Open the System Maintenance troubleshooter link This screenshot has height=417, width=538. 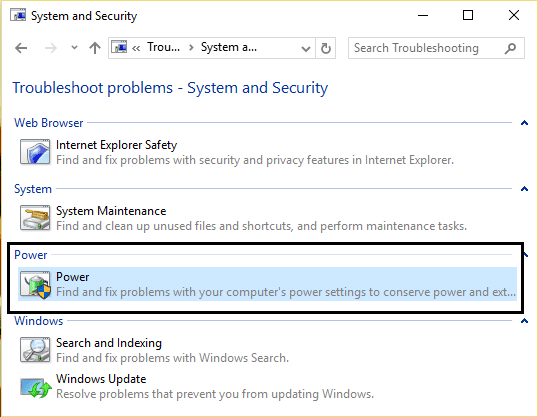click(x=111, y=211)
